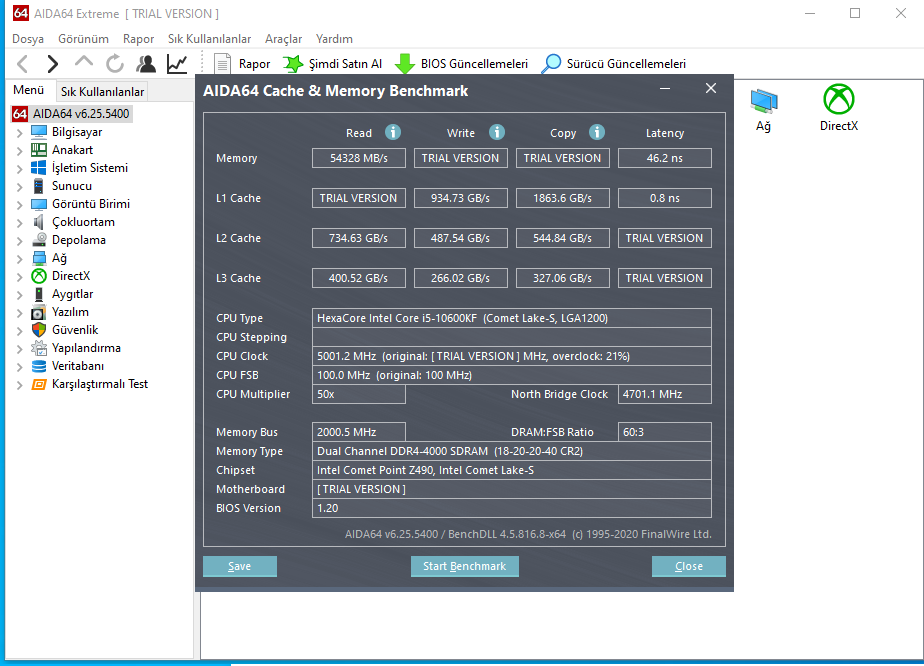The width and height of the screenshot is (924, 666).
Task: Click the Çokluortam speaker icon in the tree
Action: tap(39, 222)
